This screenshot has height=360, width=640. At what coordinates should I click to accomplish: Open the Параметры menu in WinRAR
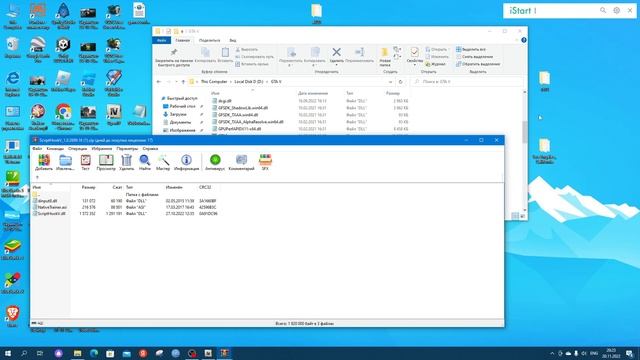(x=127, y=149)
